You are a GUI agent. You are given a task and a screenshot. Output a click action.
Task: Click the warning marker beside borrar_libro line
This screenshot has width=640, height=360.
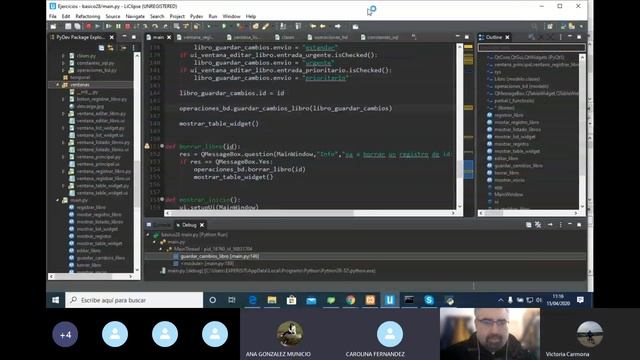147,146
